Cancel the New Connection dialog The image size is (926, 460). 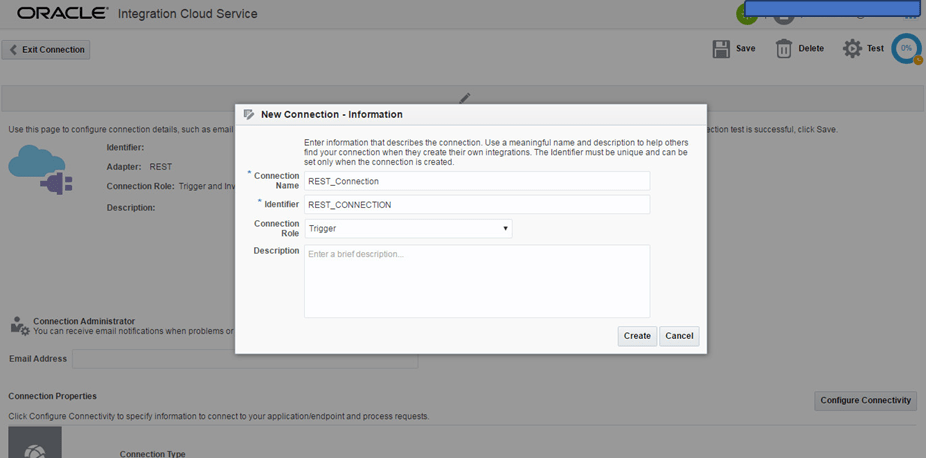click(679, 336)
